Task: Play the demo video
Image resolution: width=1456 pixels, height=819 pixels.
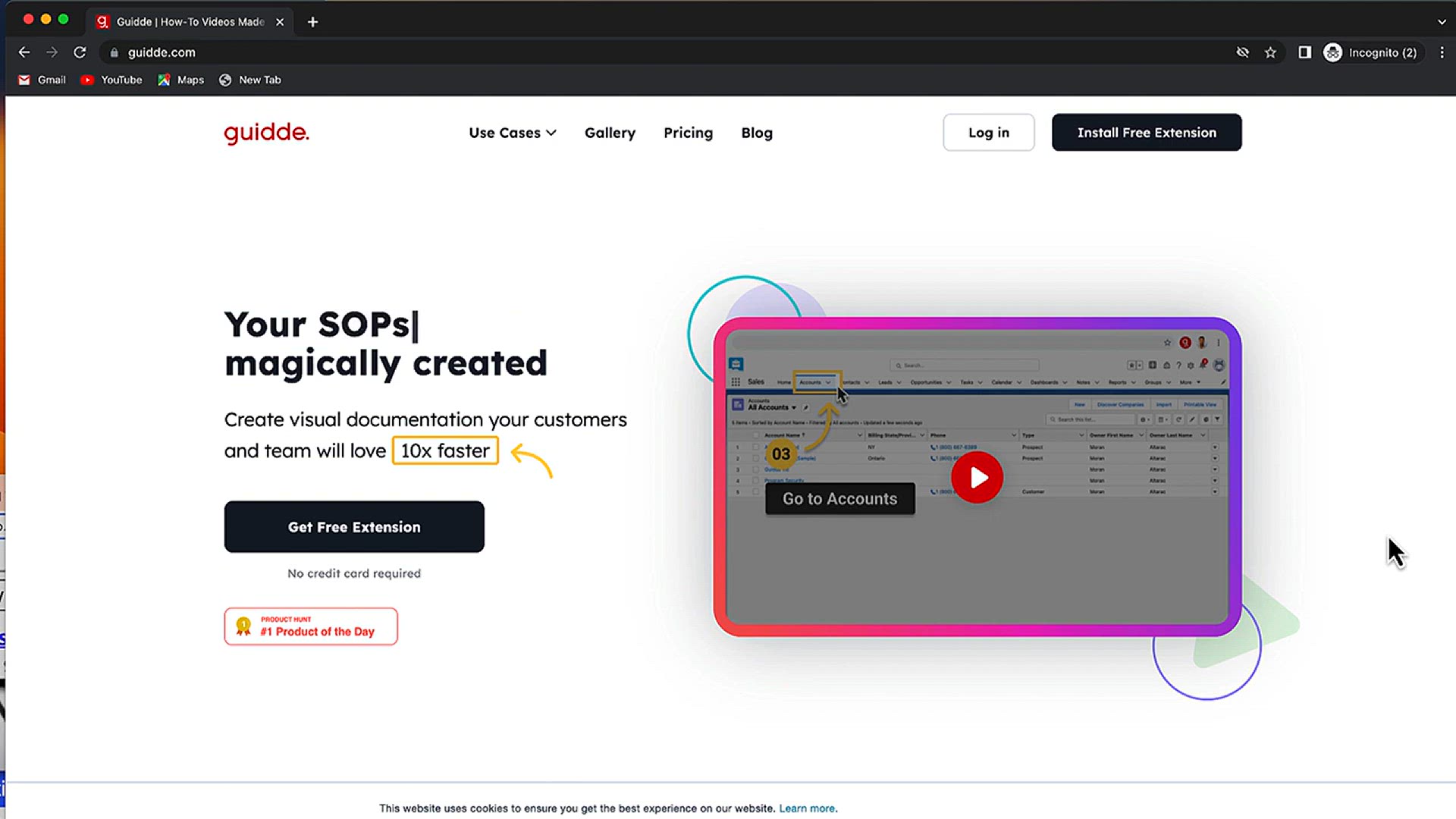Action: [x=977, y=478]
